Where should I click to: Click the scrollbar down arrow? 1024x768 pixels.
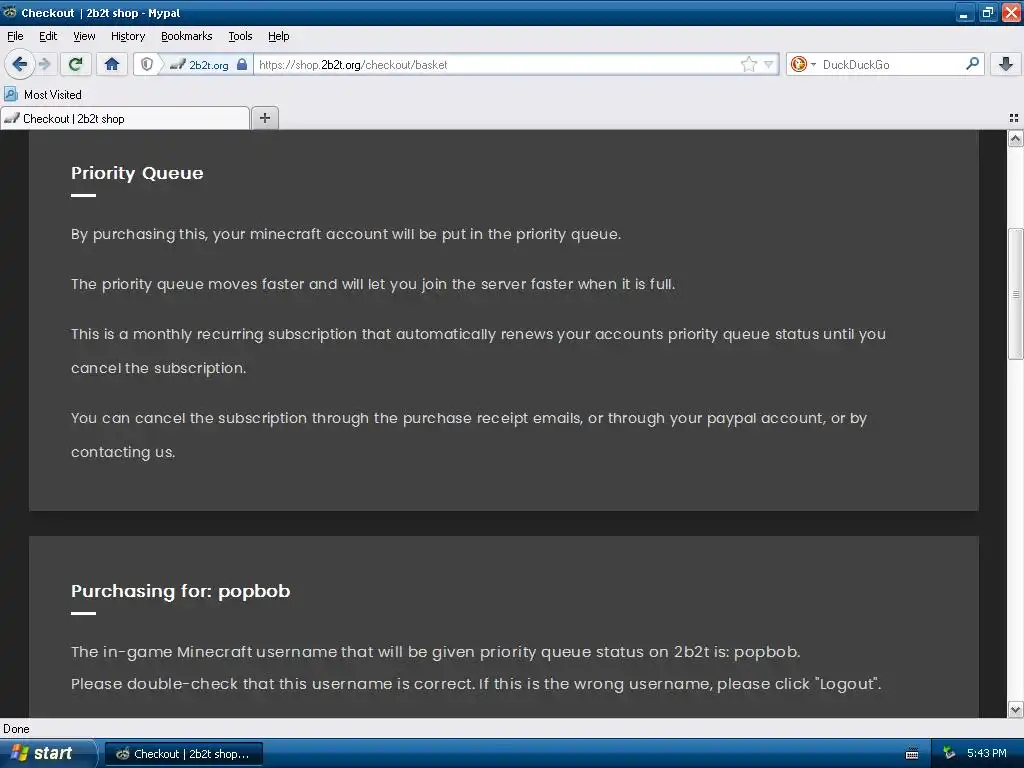click(1015, 710)
